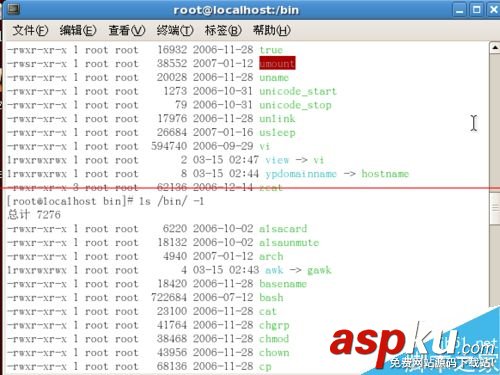Click the terminal icon in title bar
The height and width of the screenshot is (375, 500).
pos(13,9)
